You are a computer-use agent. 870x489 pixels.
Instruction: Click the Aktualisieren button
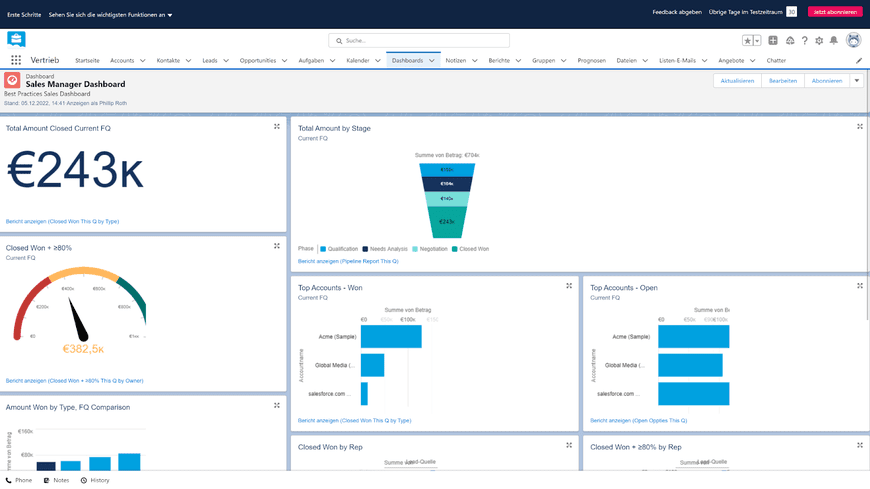coord(737,80)
